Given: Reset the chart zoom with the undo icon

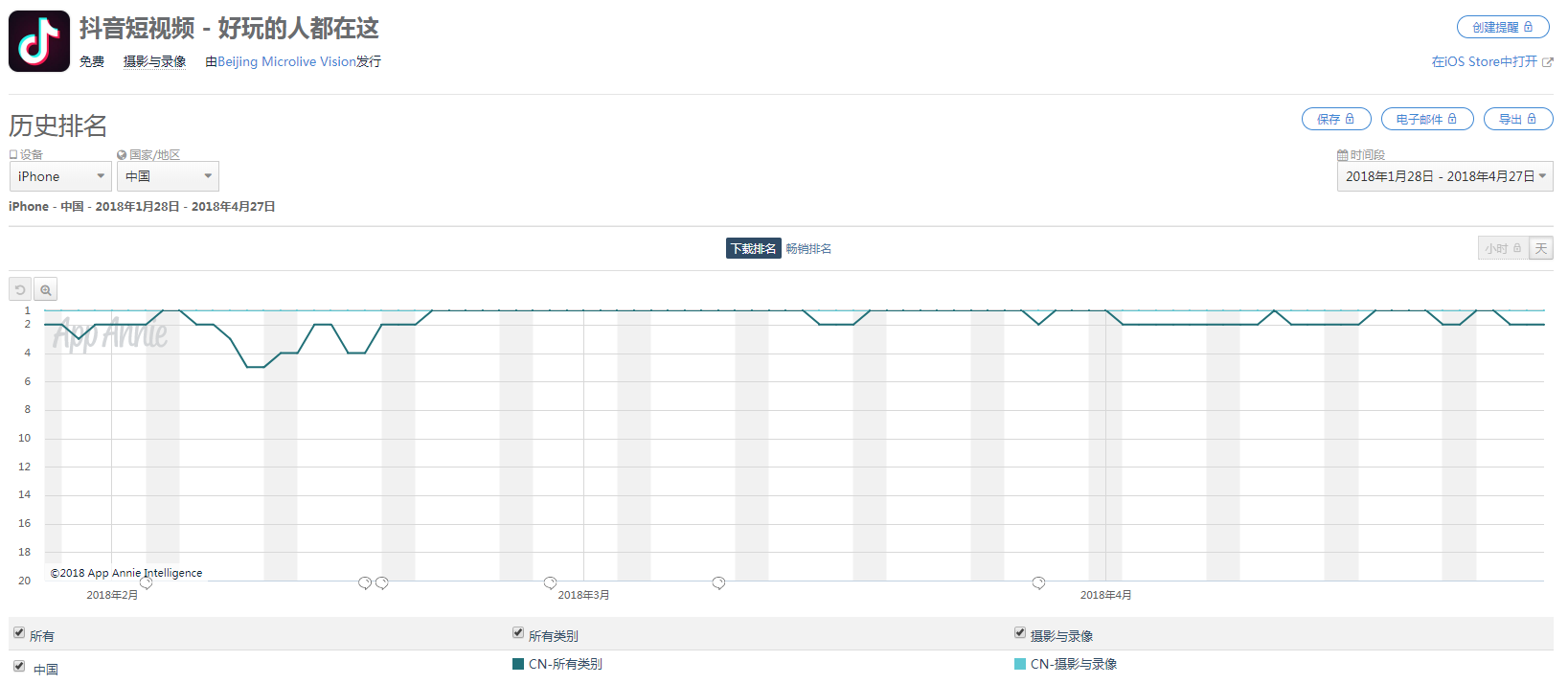Looking at the screenshot, I should [20, 289].
